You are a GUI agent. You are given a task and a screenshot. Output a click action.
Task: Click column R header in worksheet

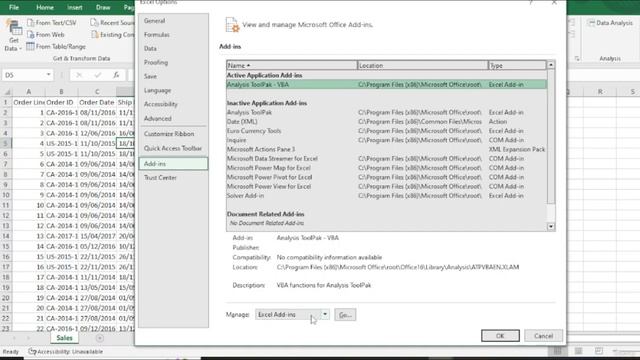coord(600,92)
